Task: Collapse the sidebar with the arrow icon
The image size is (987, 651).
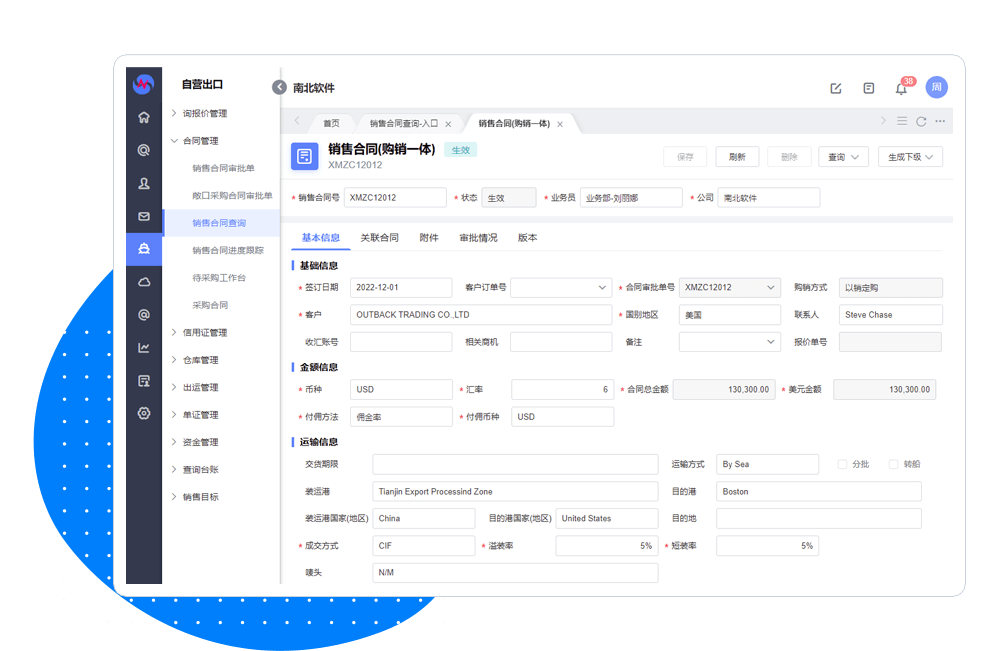Action: (x=279, y=87)
